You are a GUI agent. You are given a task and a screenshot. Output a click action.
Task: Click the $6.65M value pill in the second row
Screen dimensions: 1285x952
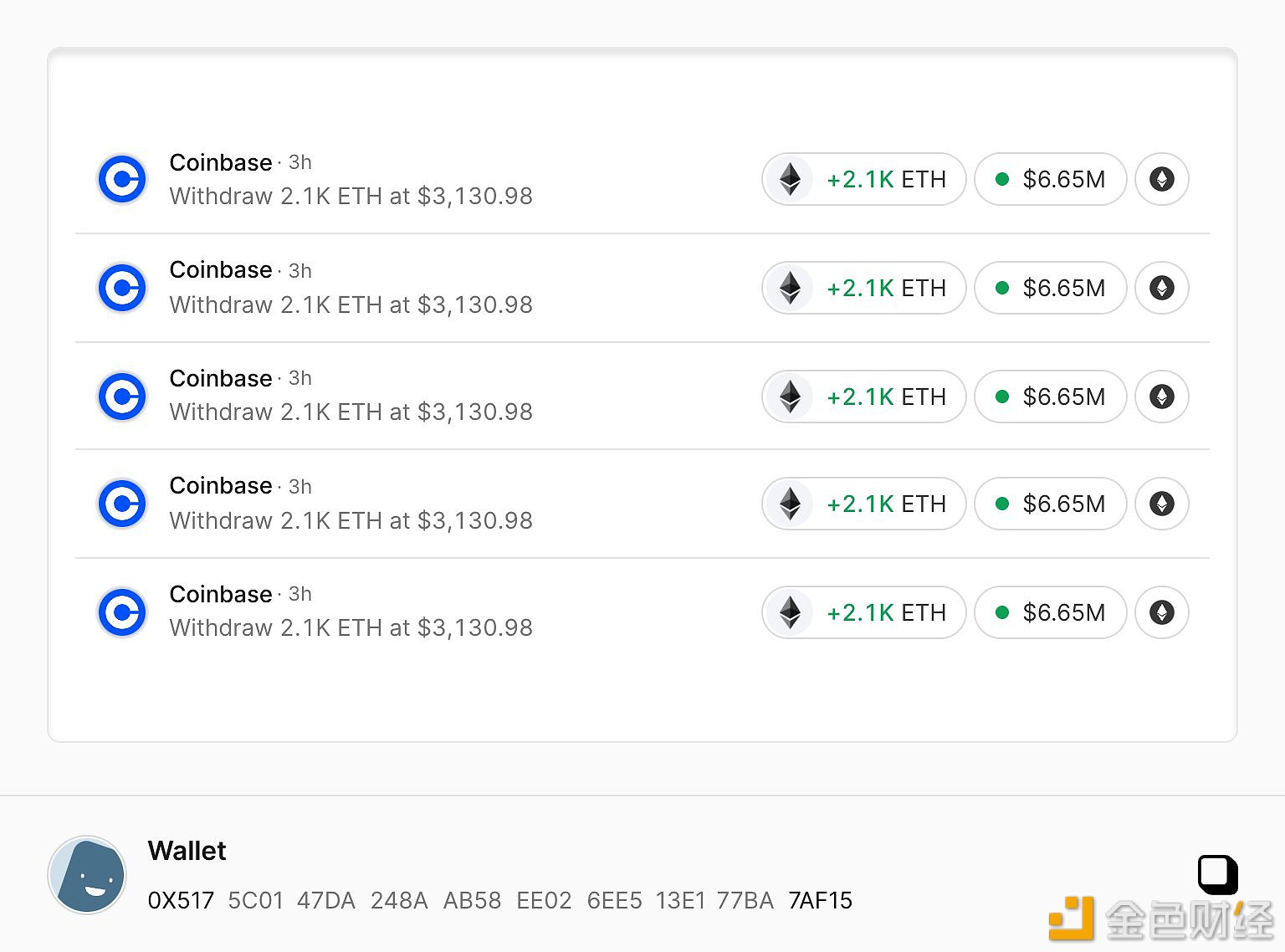click(1051, 288)
